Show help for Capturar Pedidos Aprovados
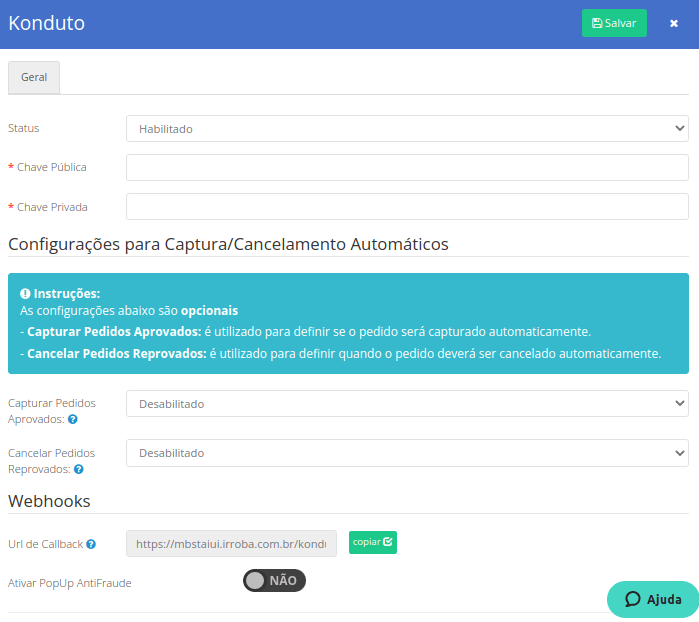The width and height of the screenshot is (699, 622). coord(73,420)
